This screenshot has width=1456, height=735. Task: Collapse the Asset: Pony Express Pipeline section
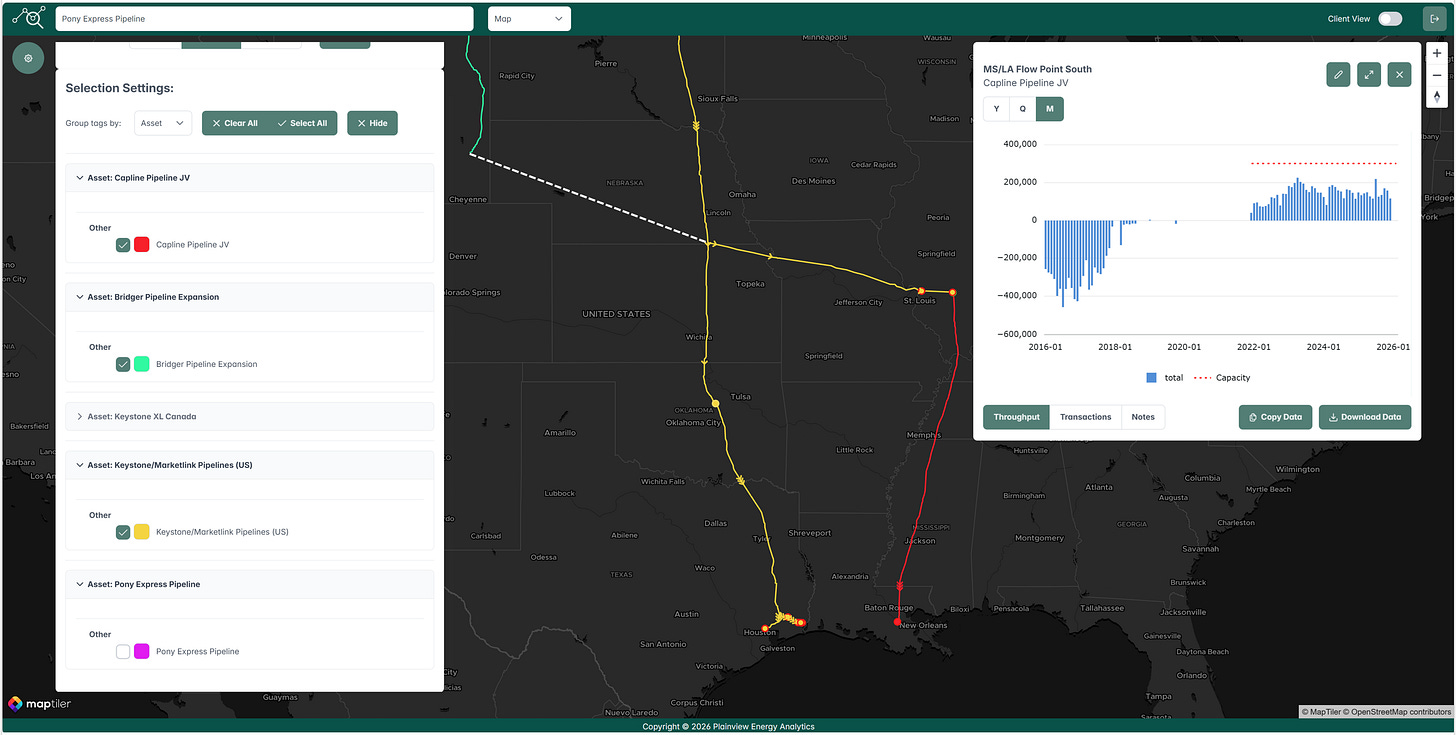pyautogui.click(x=250, y=584)
